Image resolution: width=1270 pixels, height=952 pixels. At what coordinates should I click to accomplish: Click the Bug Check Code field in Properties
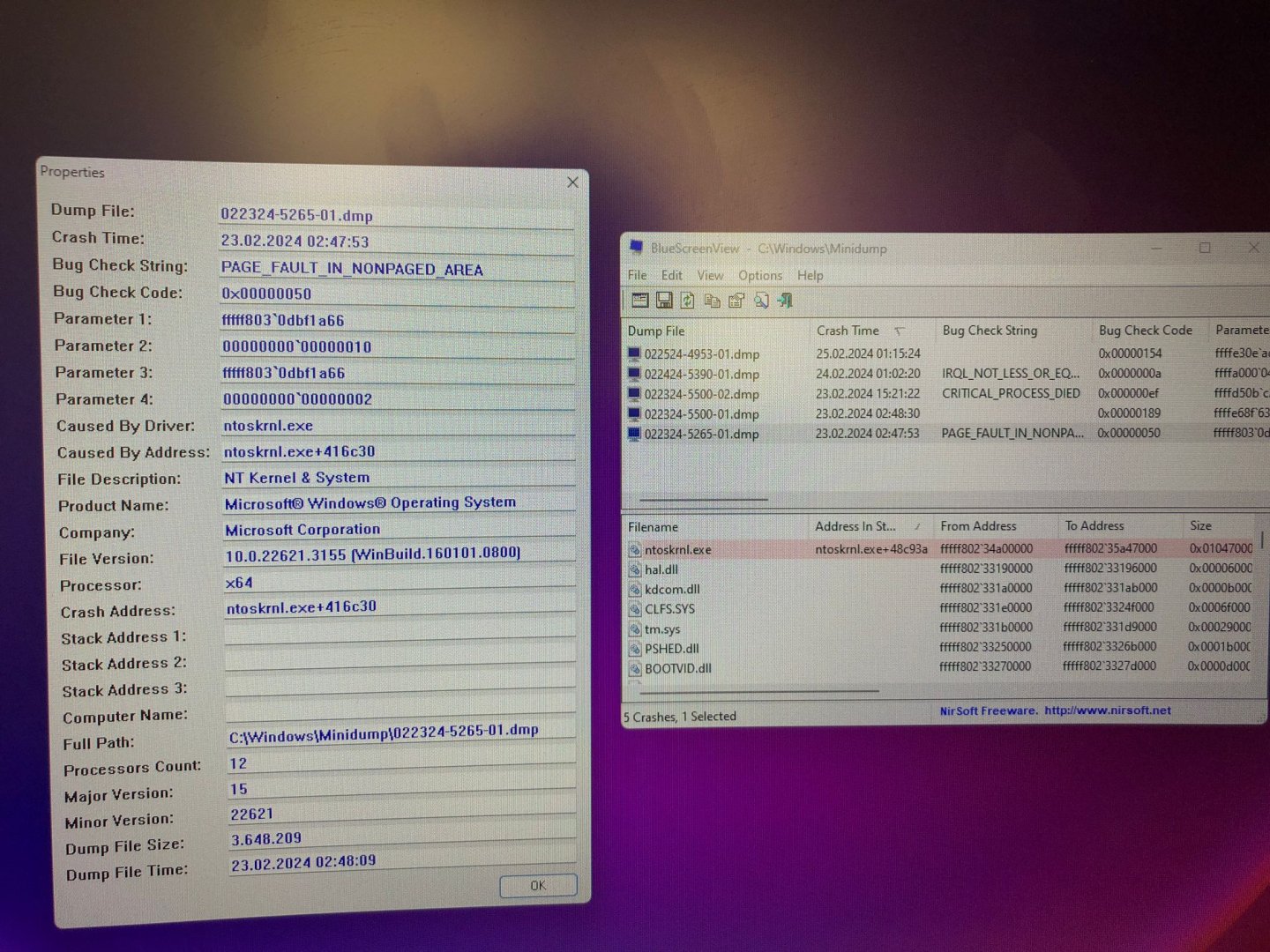[x=397, y=294]
